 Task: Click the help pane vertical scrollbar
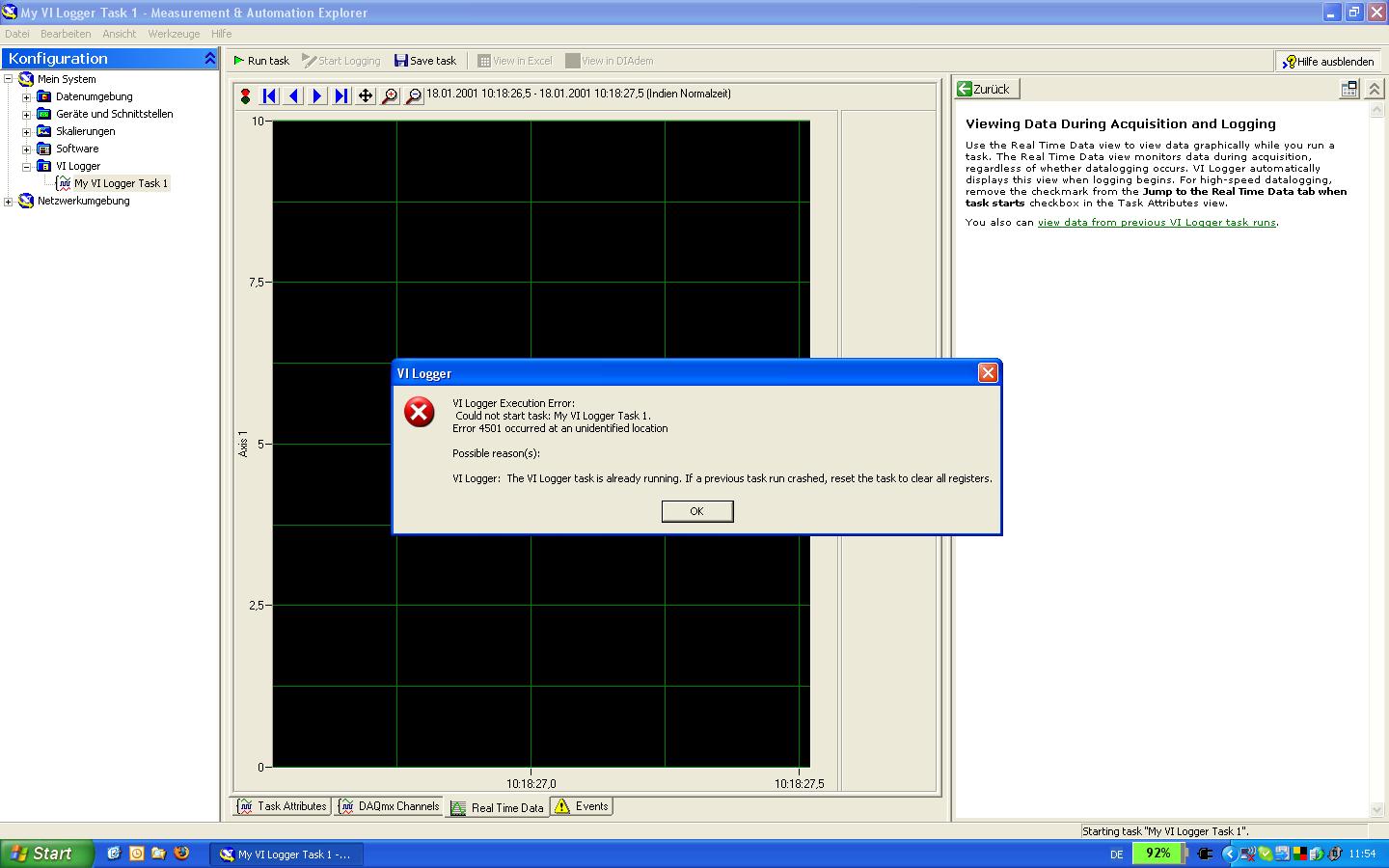point(1376,460)
